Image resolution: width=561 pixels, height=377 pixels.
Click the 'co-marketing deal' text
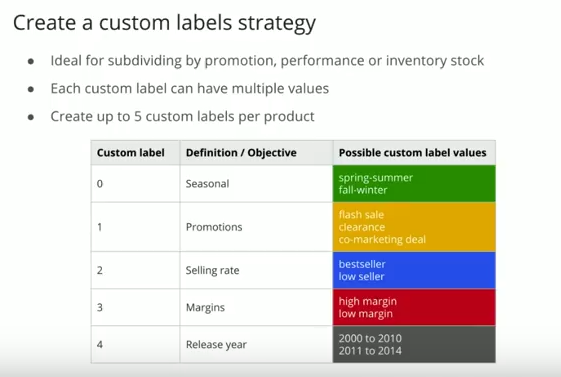(x=382, y=239)
